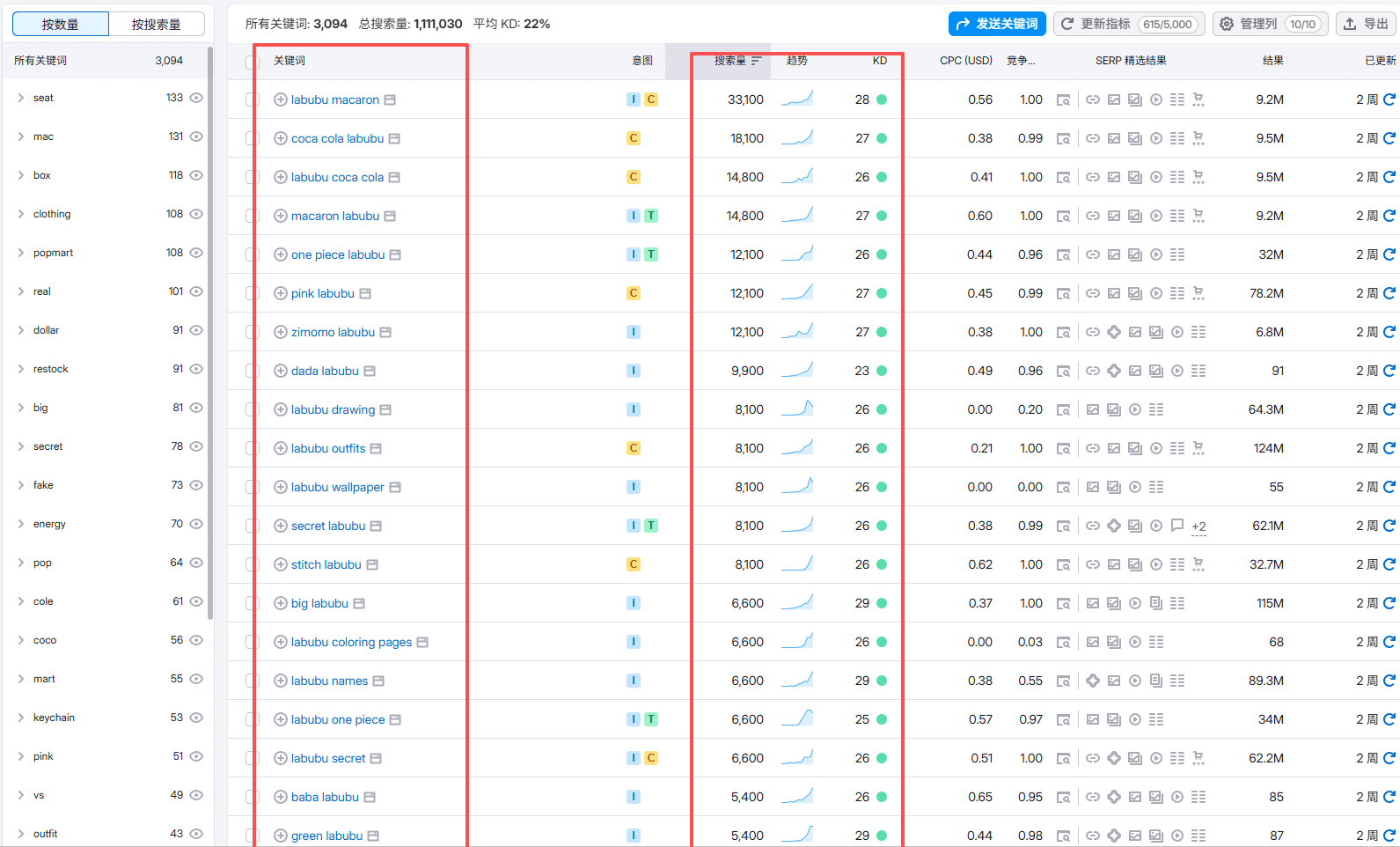The width and height of the screenshot is (1400, 847).
Task: Click KD dot in big labubu row
Action: [x=882, y=603]
